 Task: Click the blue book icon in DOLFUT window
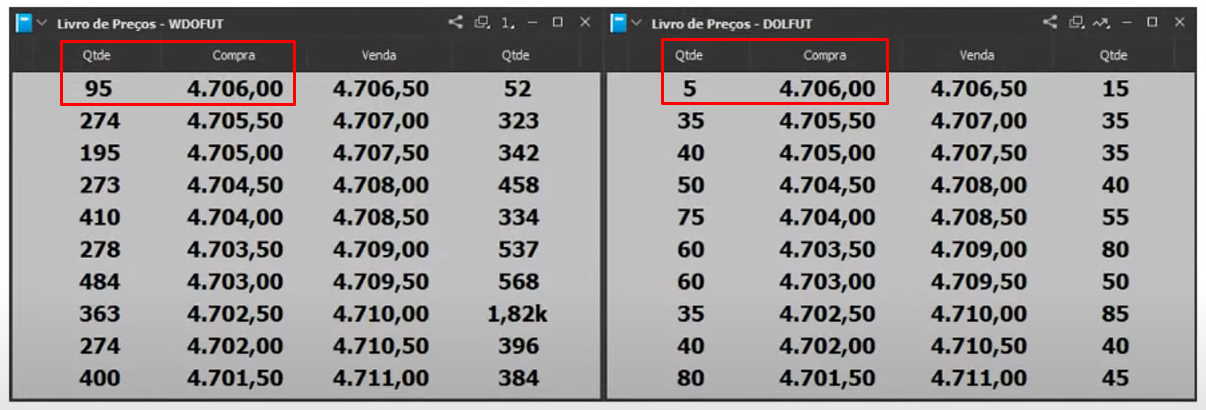[x=618, y=22]
